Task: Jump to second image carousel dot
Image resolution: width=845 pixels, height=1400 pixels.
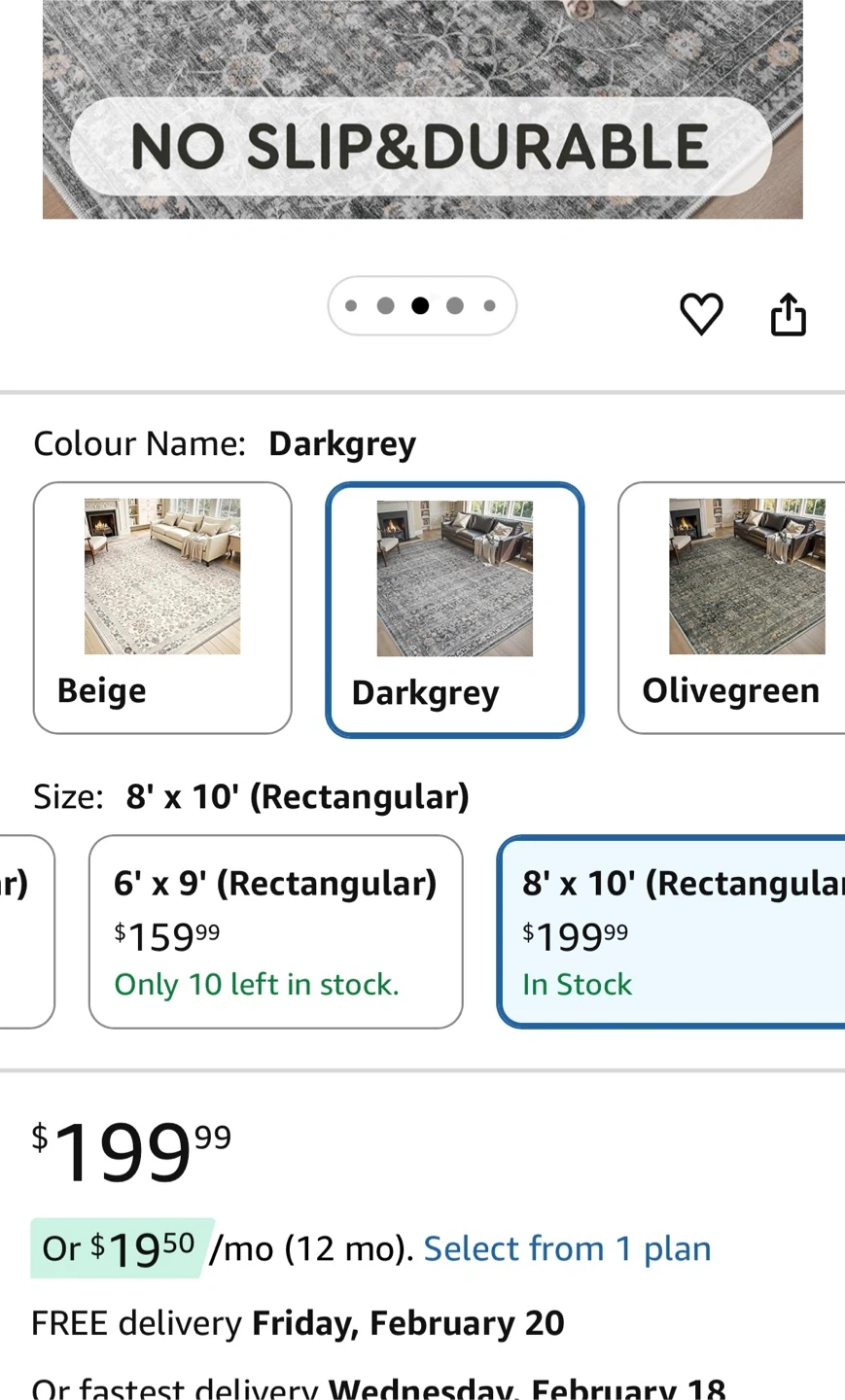Action: (385, 306)
